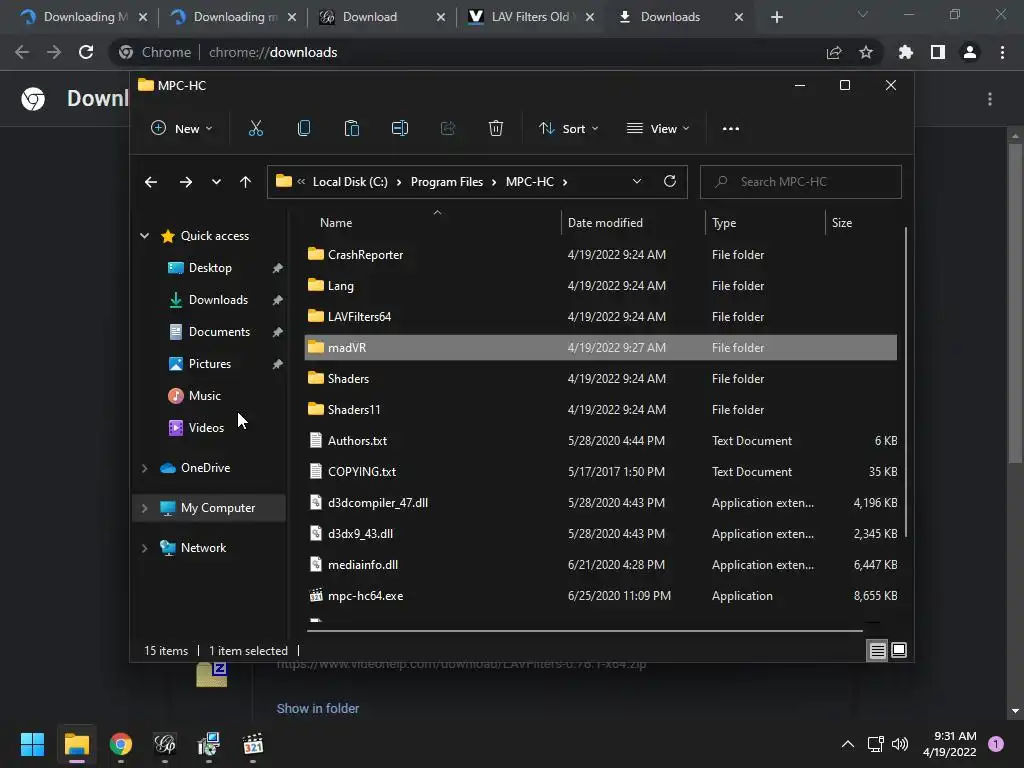Screen dimensions: 1024x768
Task: Click the Share icon in Explorer toolbar
Action: coord(448,129)
